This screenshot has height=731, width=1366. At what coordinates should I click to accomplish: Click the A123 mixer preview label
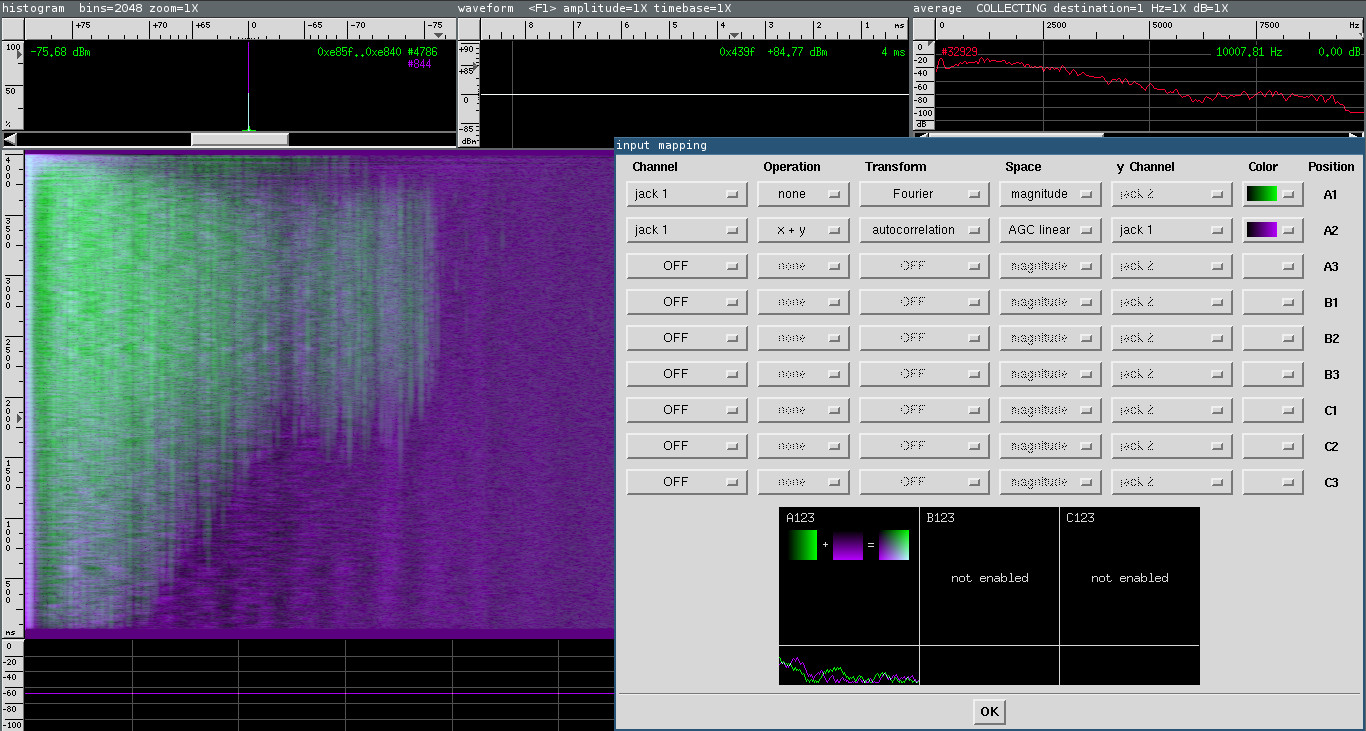pyautogui.click(x=800, y=518)
